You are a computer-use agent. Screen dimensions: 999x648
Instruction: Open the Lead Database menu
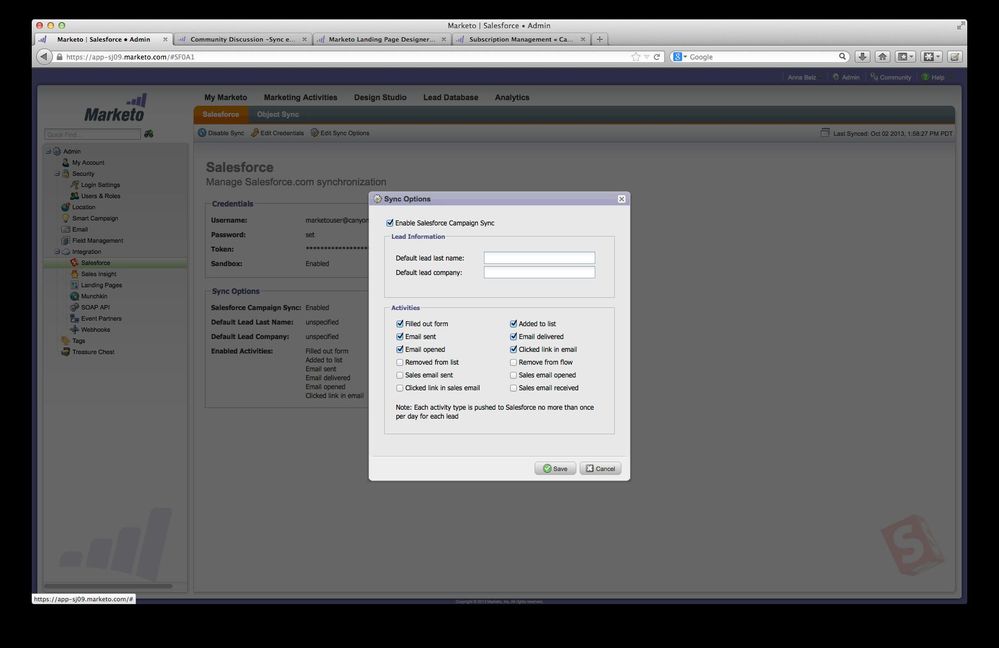450,97
